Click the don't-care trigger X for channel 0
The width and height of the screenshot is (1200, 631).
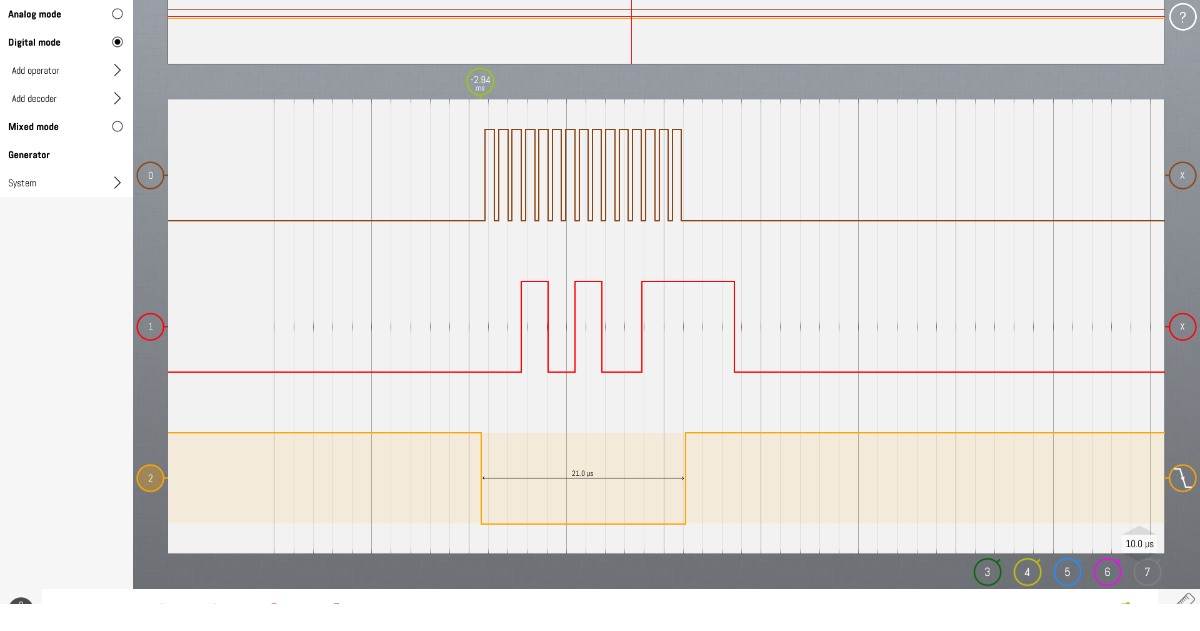point(1183,176)
